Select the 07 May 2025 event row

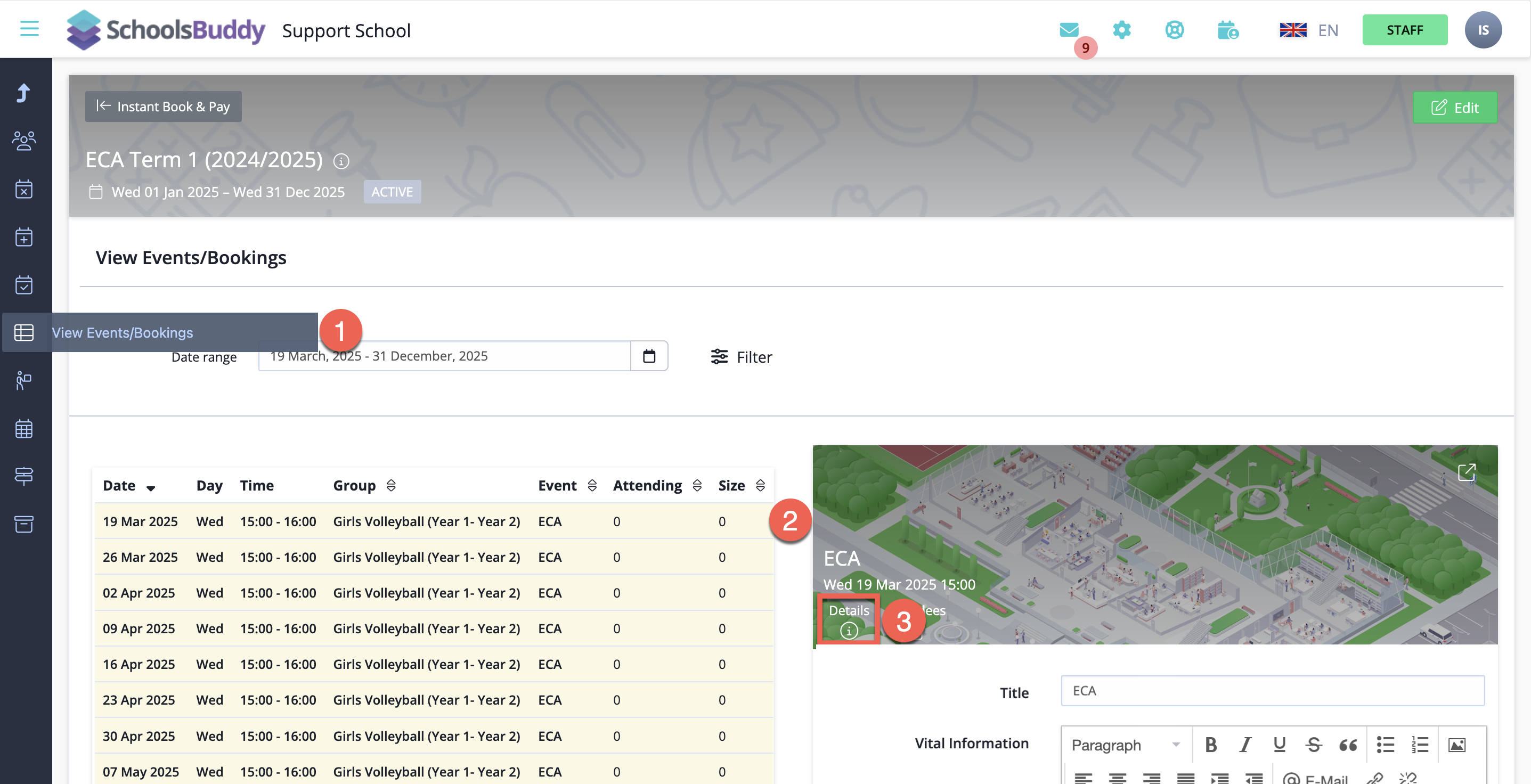pos(434,770)
